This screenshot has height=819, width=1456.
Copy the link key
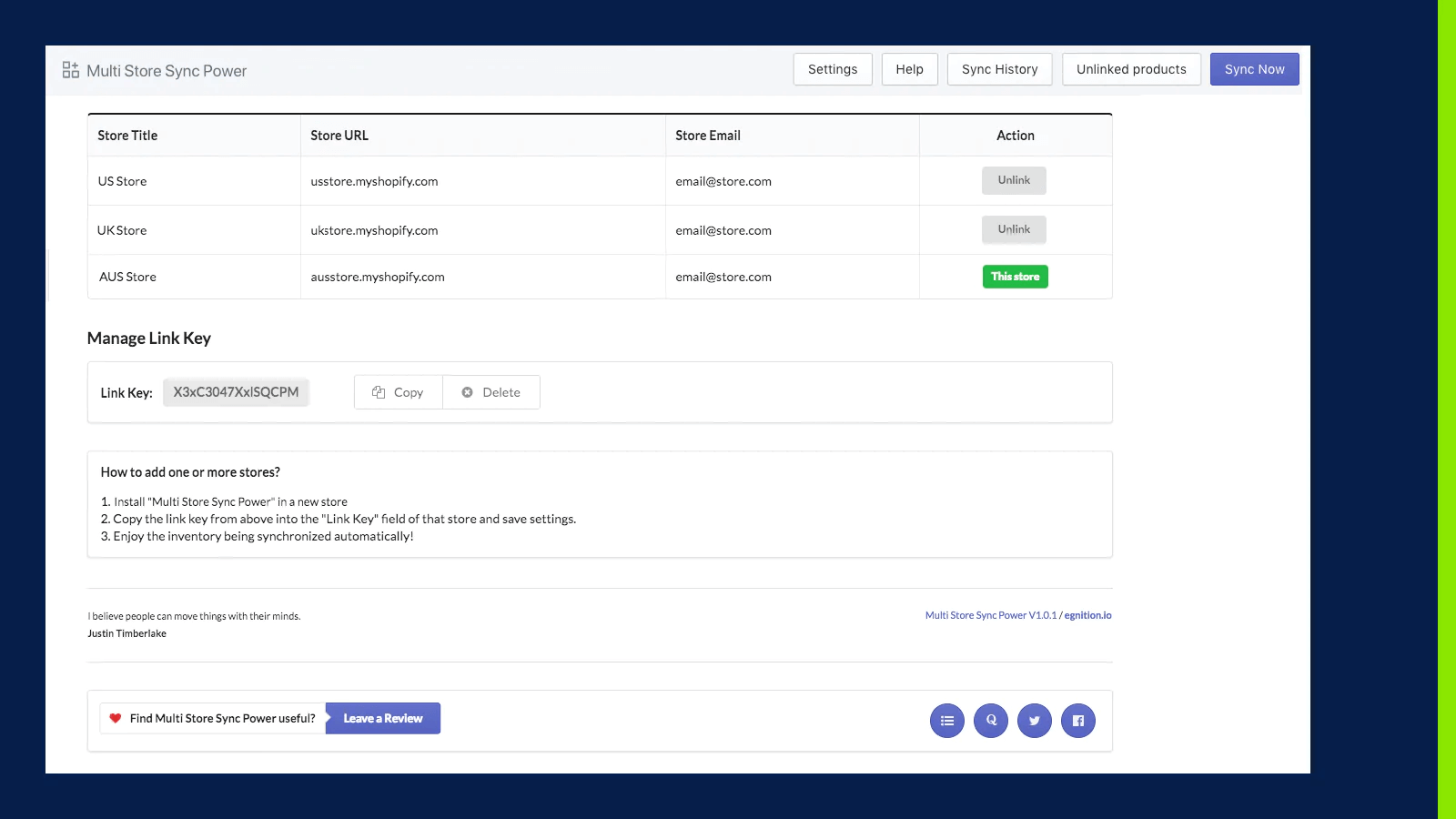(399, 392)
